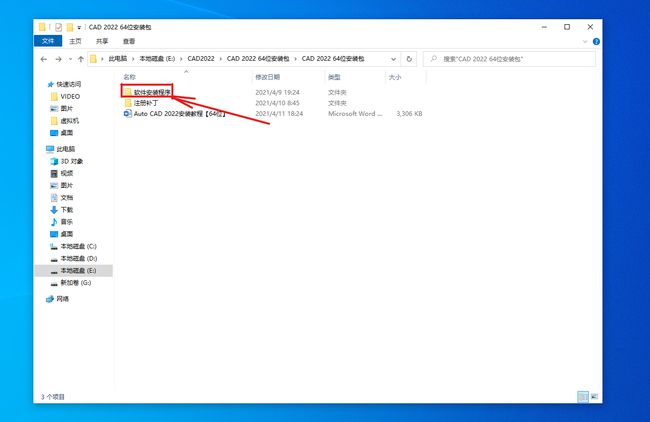Click the search box for CAD 2022 64位安装包
The height and width of the screenshot is (422, 650).
coord(509,59)
